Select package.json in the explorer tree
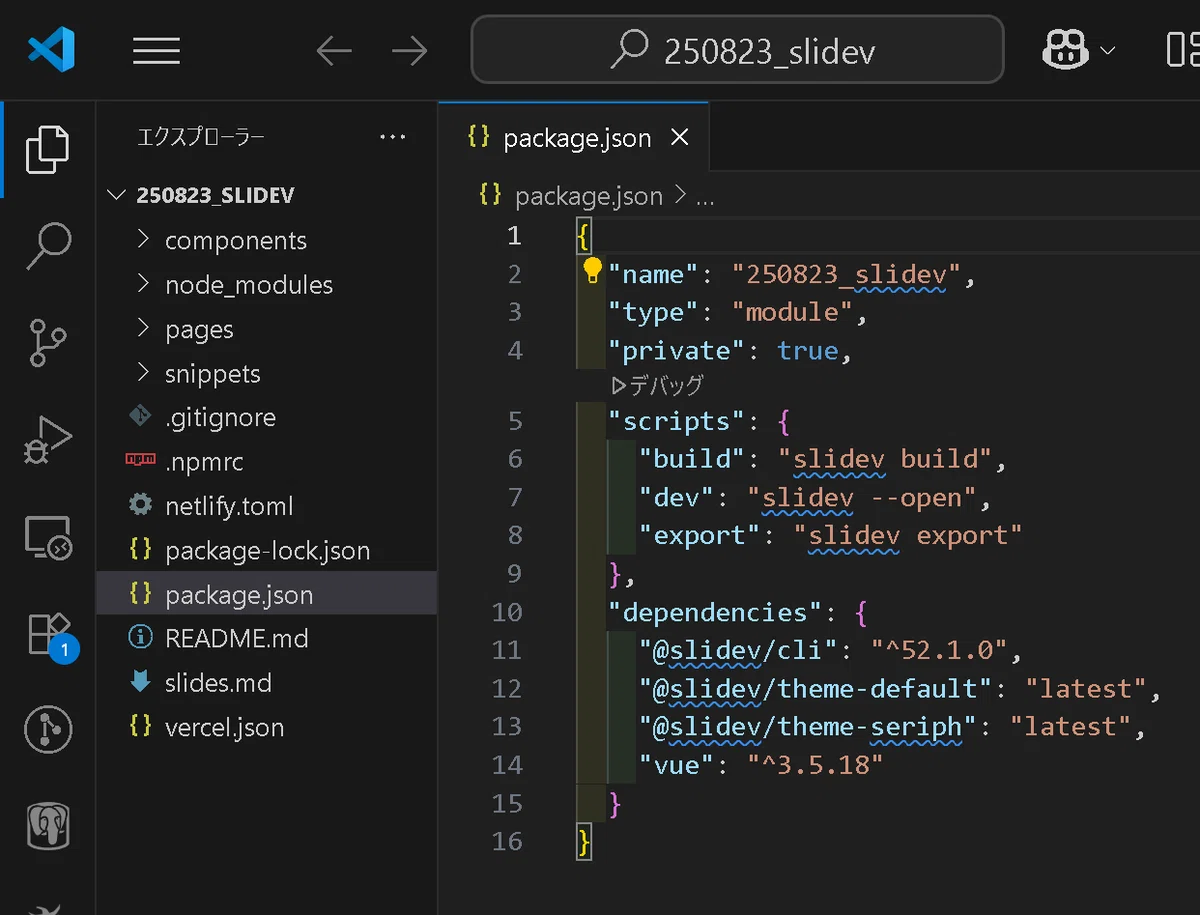Viewport: 1200px width, 915px height. point(266,594)
